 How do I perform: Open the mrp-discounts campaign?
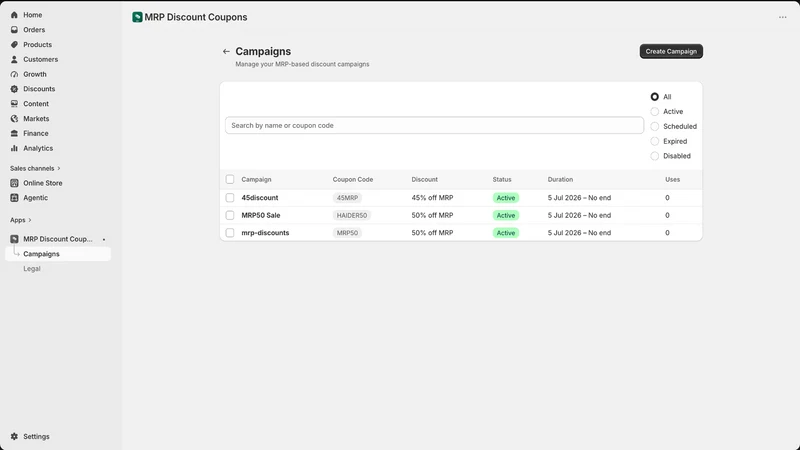point(265,233)
